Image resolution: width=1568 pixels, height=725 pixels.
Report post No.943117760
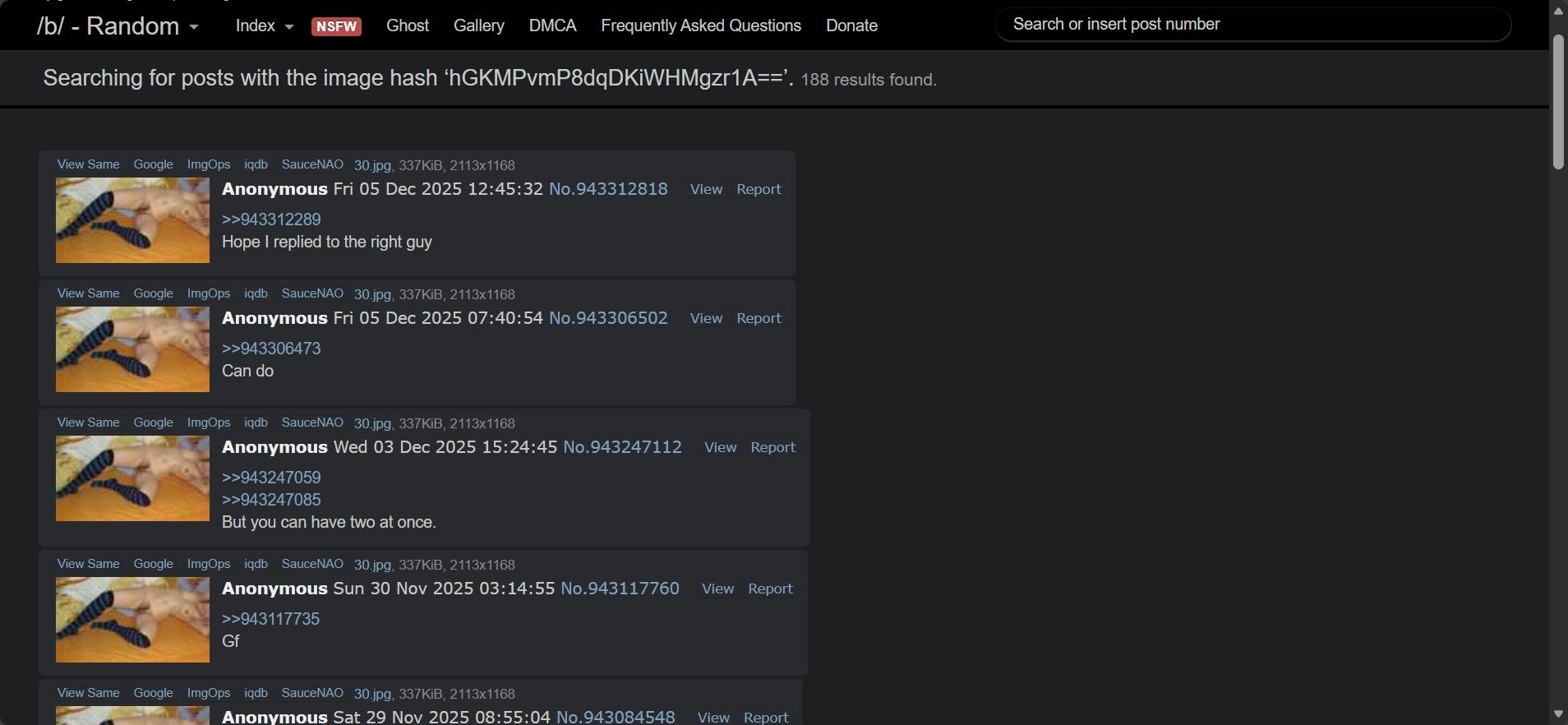770,589
